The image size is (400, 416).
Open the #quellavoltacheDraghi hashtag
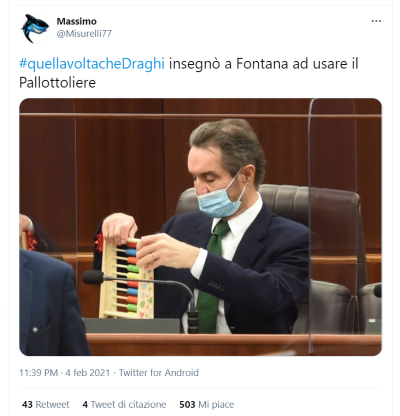pyautogui.click(x=92, y=64)
